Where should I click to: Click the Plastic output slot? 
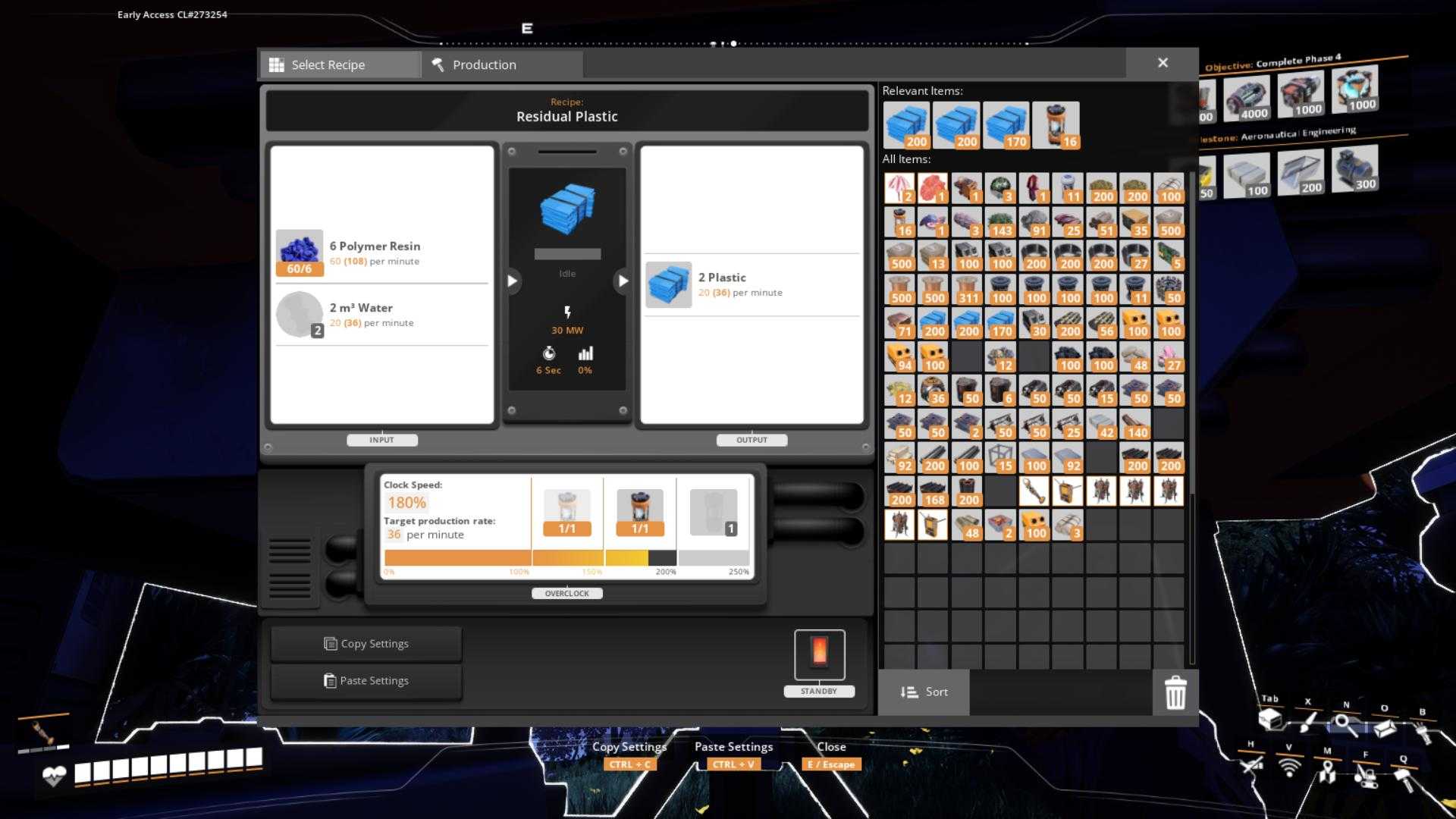point(668,284)
